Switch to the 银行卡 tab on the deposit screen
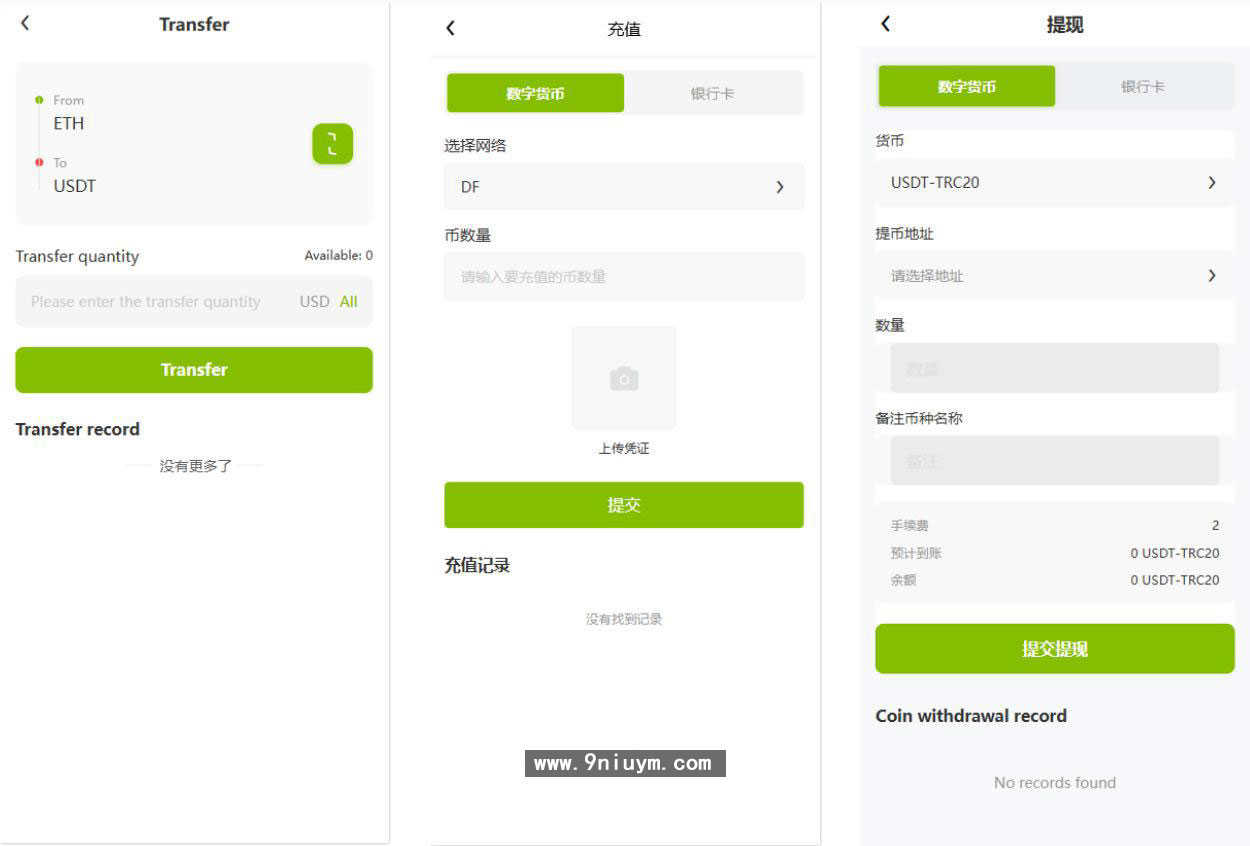 (x=714, y=92)
